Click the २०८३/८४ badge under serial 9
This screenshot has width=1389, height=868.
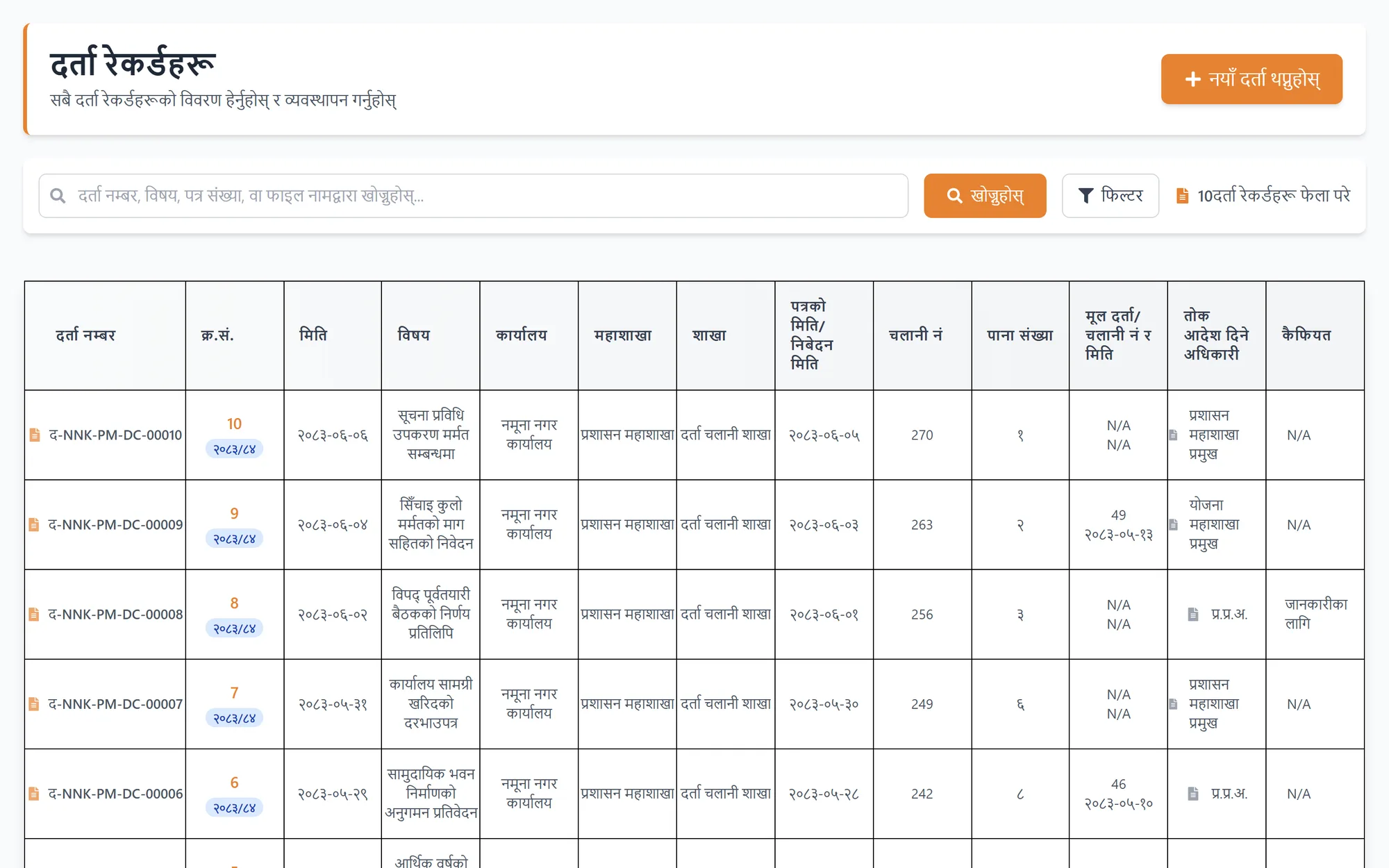pos(234,539)
